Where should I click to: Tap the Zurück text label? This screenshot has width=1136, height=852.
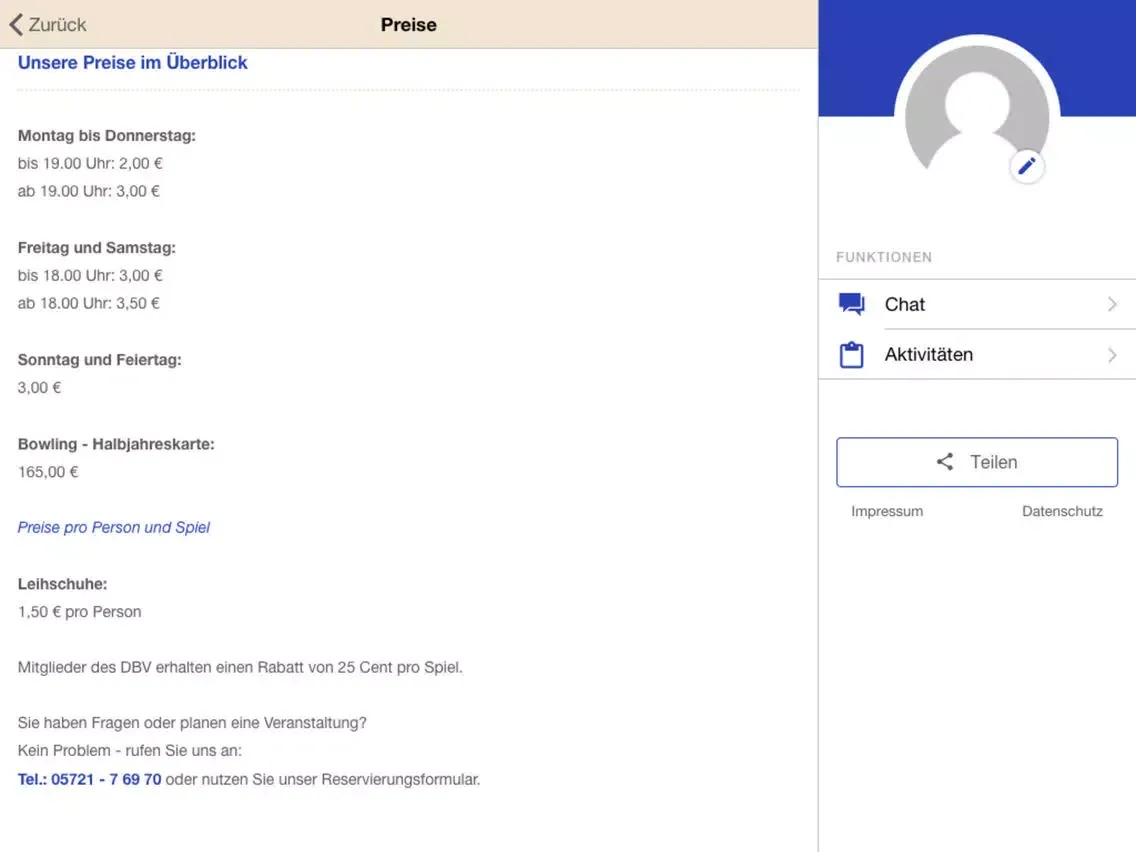(57, 25)
